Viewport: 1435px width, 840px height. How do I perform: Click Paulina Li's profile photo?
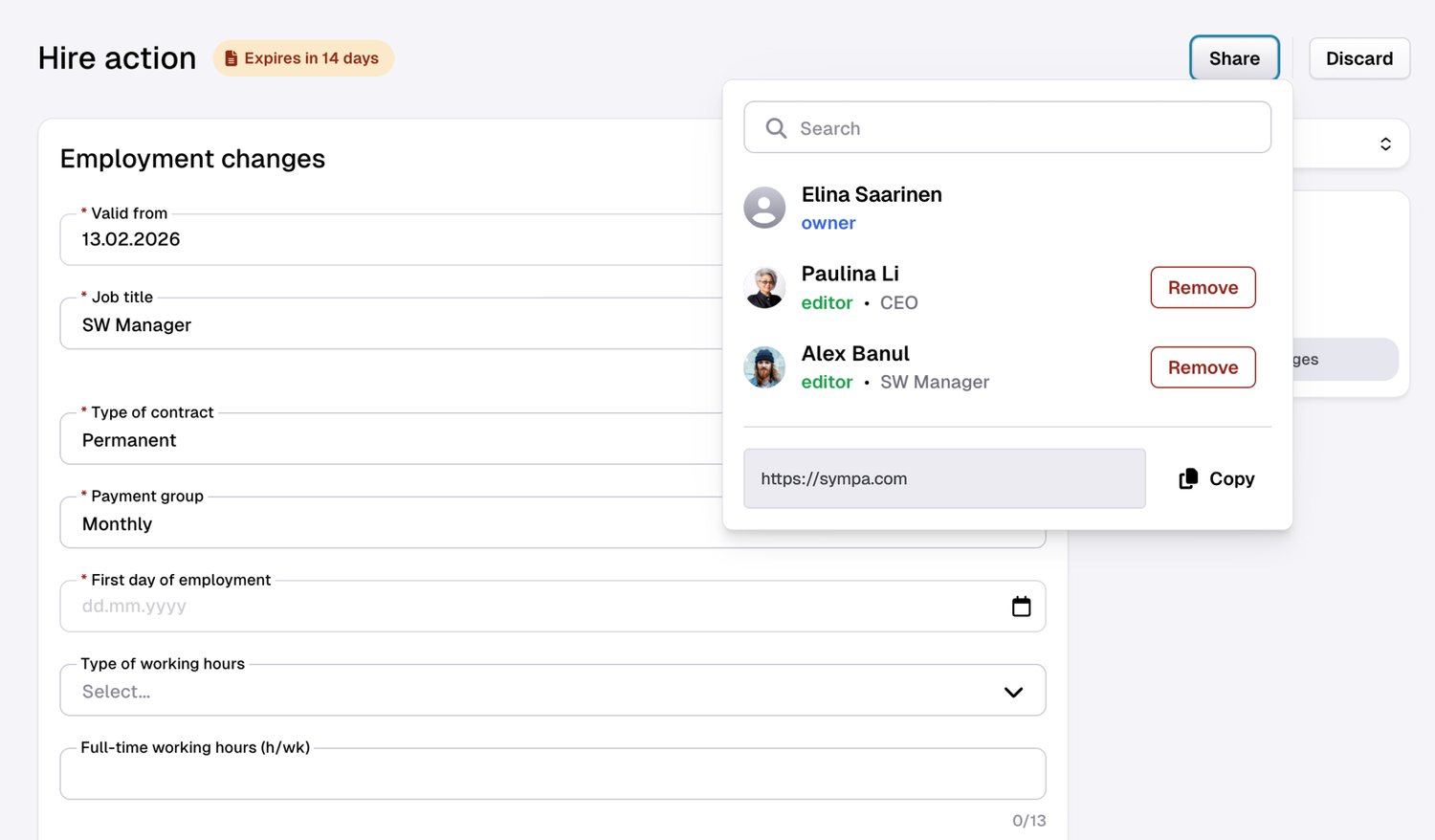[764, 287]
